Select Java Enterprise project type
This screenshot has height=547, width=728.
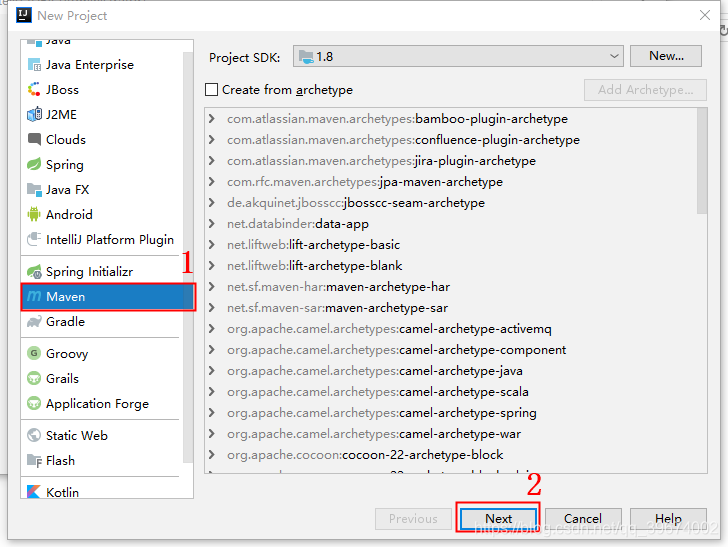pyautogui.click(x=102, y=65)
